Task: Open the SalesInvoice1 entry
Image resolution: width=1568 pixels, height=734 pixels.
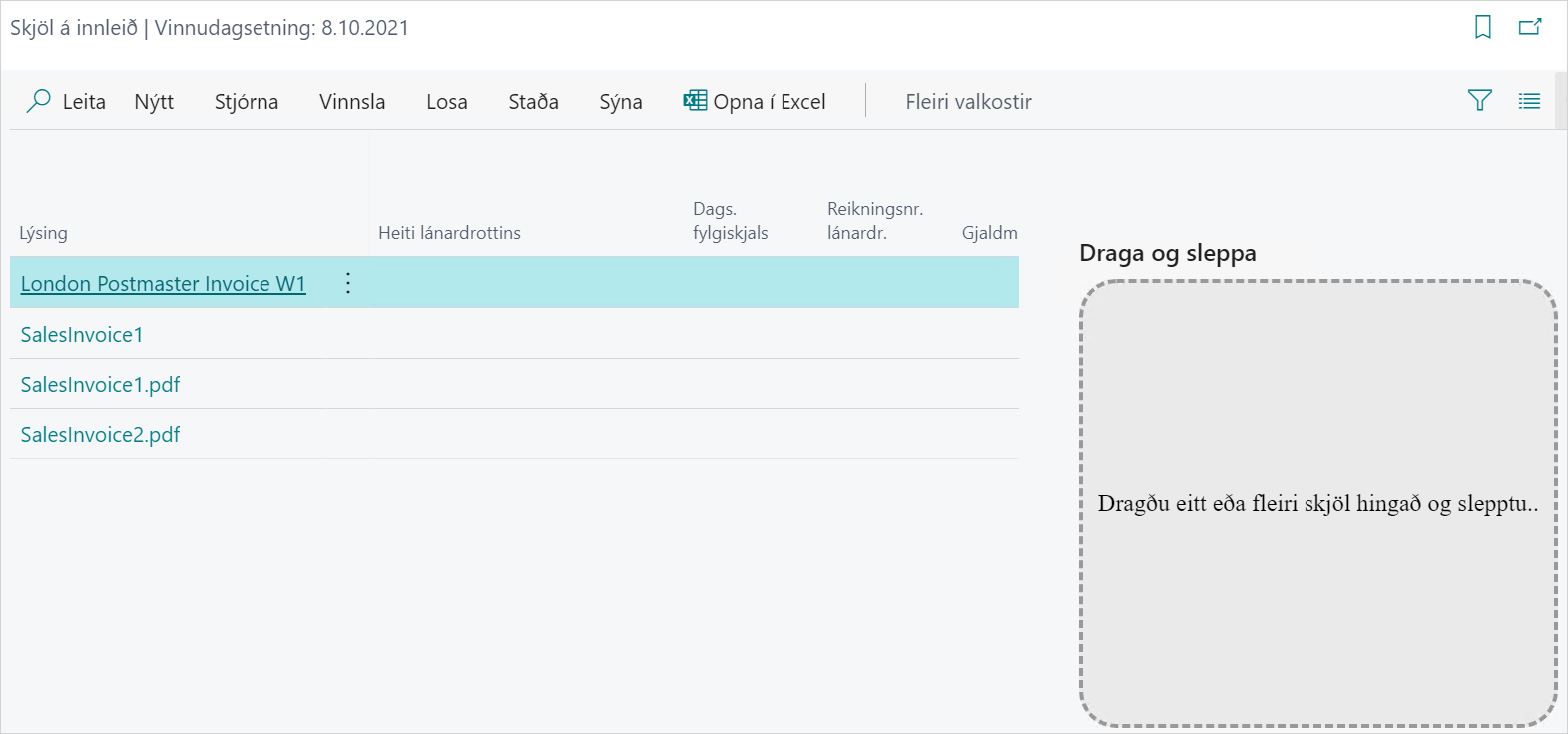Action: tap(82, 335)
